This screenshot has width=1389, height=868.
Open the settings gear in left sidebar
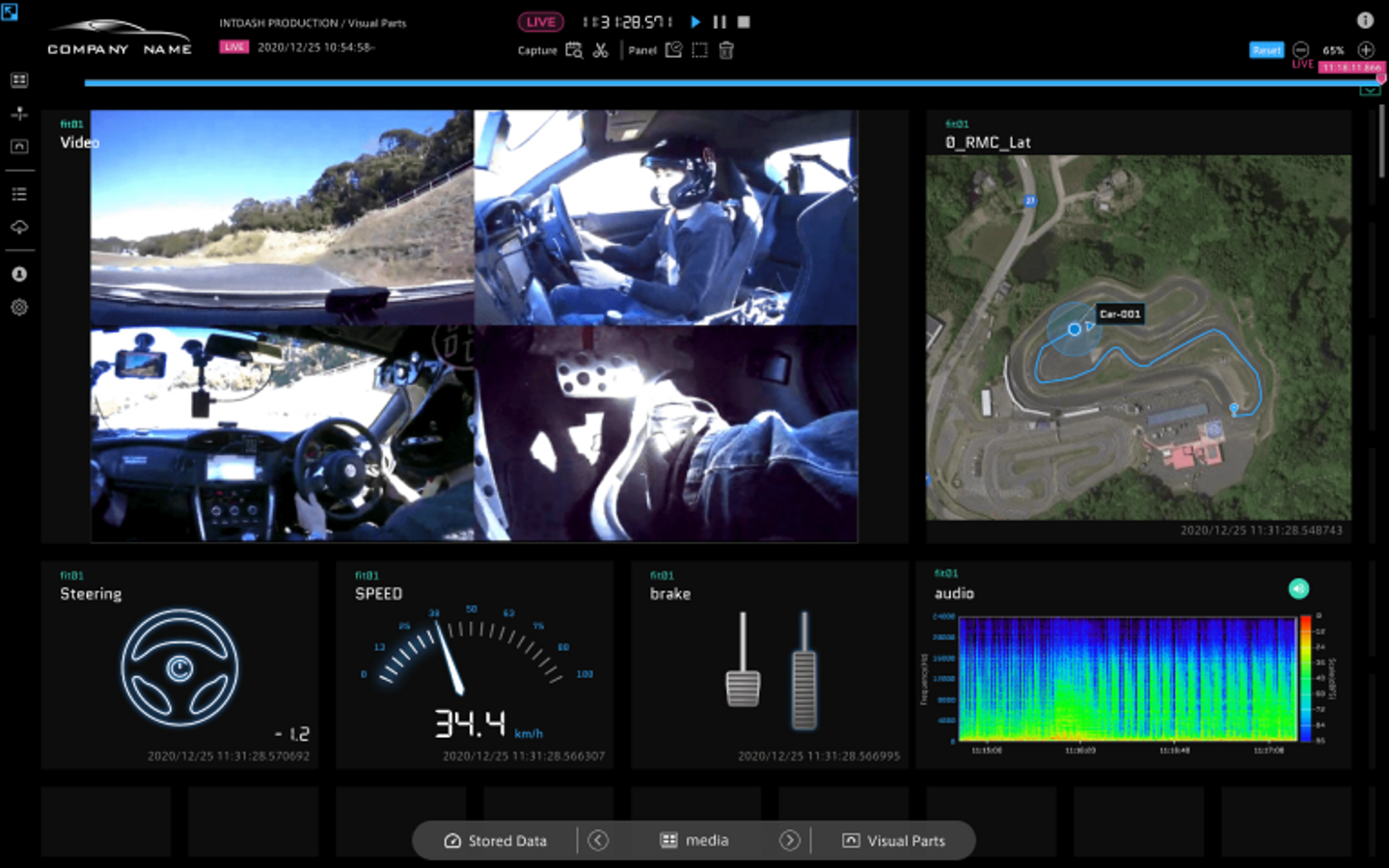pyautogui.click(x=19, y=308)
